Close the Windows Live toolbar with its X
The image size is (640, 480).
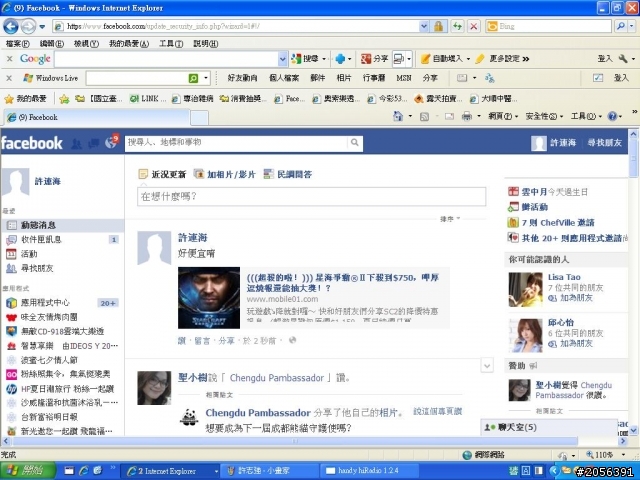[9, 78]
